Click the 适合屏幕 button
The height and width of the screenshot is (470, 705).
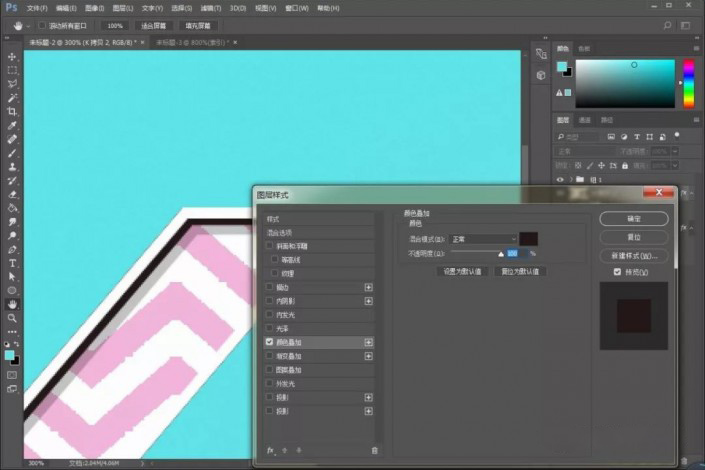click(153, 26)
